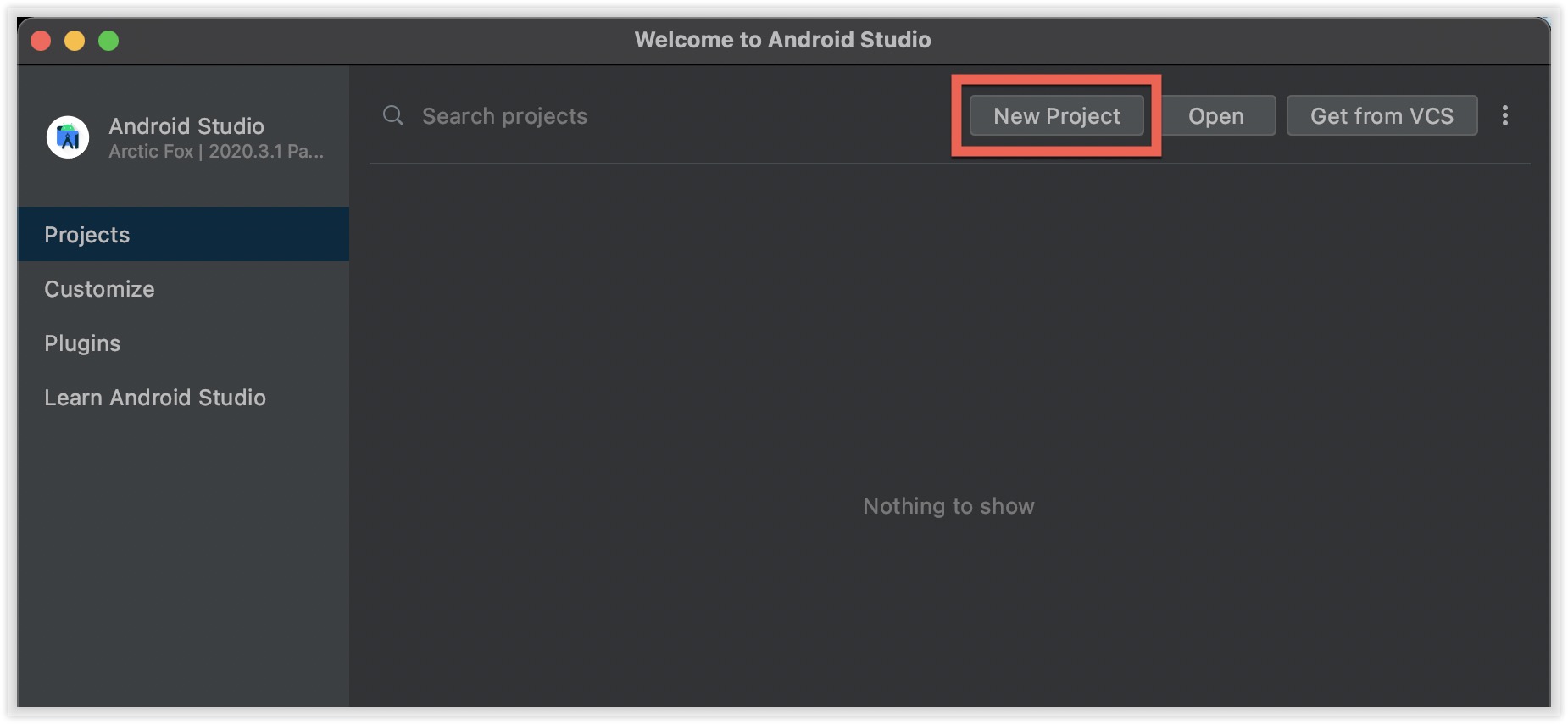Image resolution: width=1568 pixels, height=724 pixels.
Task: Open Learn Android Studio section
Action: 183,397
